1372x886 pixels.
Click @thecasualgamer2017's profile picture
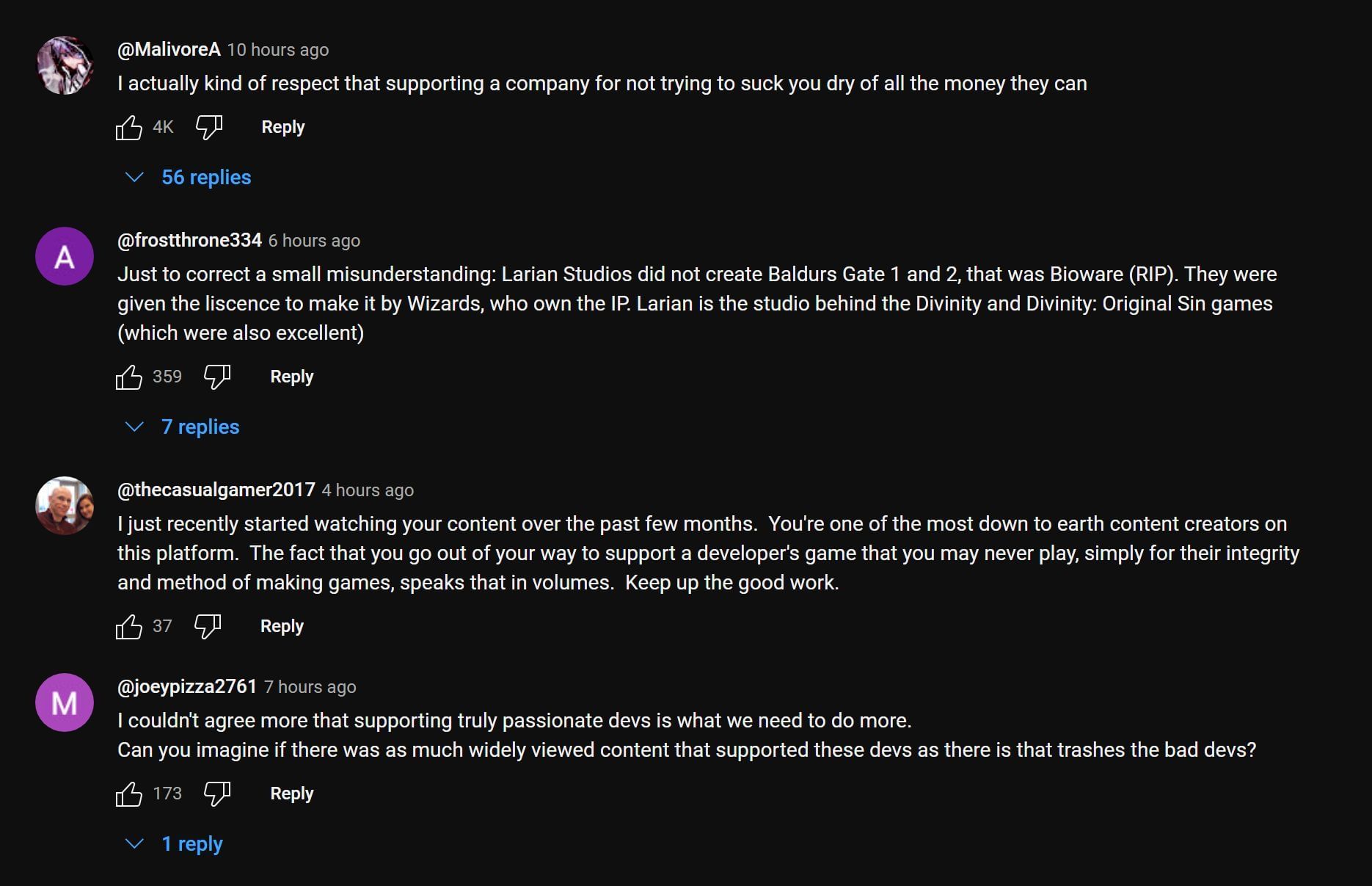coord(65,506)
